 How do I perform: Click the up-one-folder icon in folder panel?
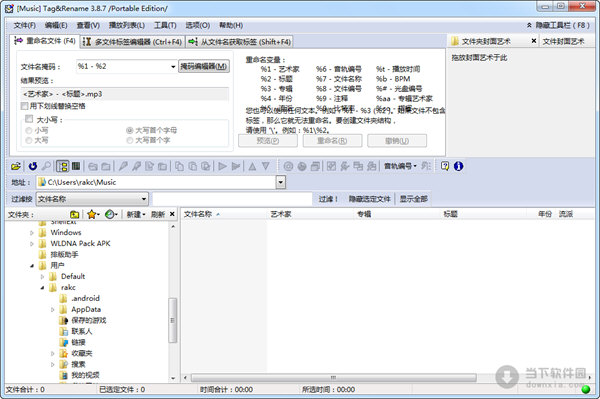point(75,215)
